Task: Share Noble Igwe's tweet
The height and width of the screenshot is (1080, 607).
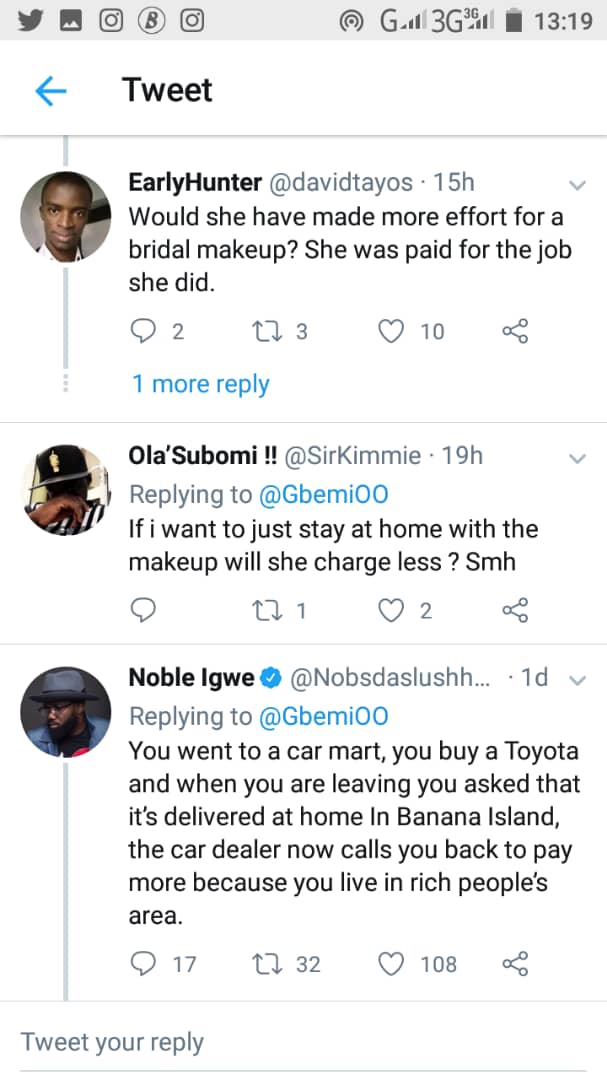Action: 514,964
